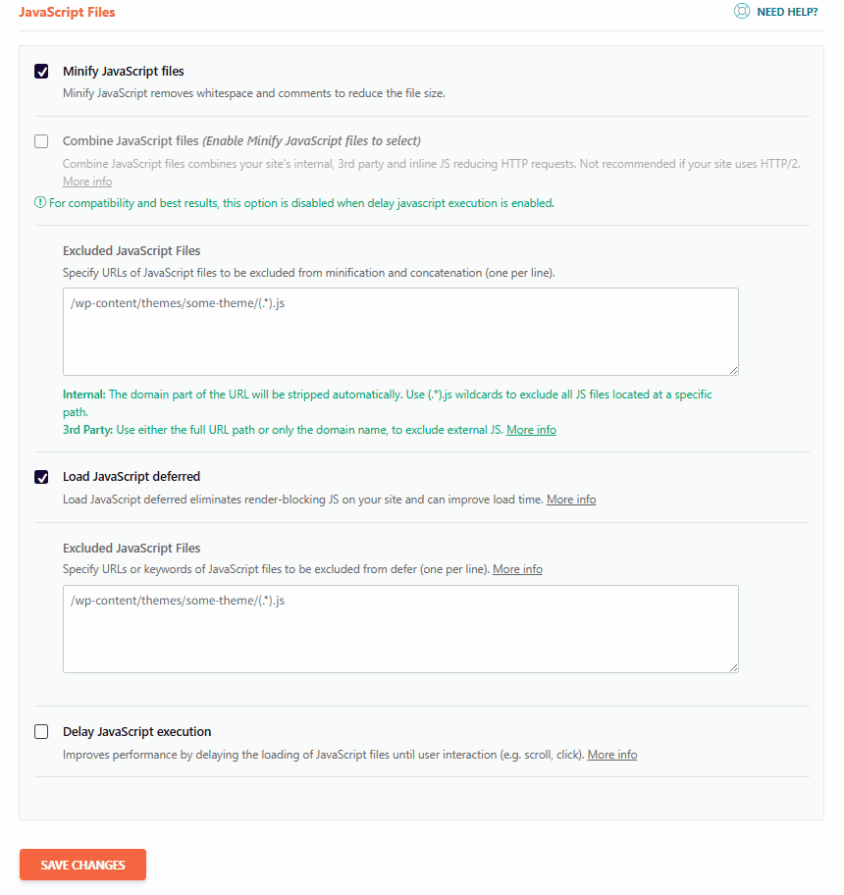Select the minification Excluded JavaScript Files textarea
The height and width of the screenshot is (895, 844).
pos(400,330)
